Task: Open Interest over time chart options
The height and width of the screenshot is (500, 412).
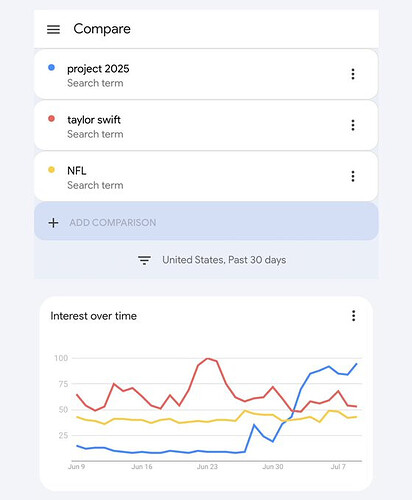Action: pos(353,315)
